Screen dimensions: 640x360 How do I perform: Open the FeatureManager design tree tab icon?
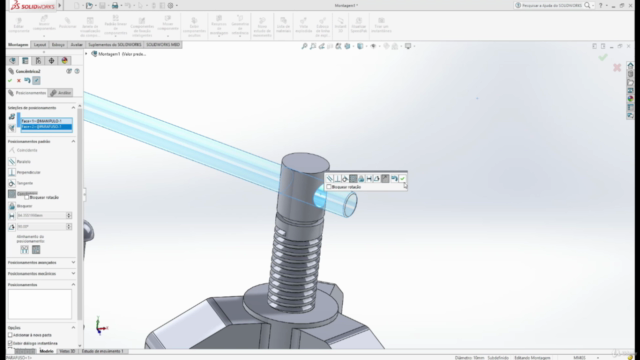click(x=13, y=61)
